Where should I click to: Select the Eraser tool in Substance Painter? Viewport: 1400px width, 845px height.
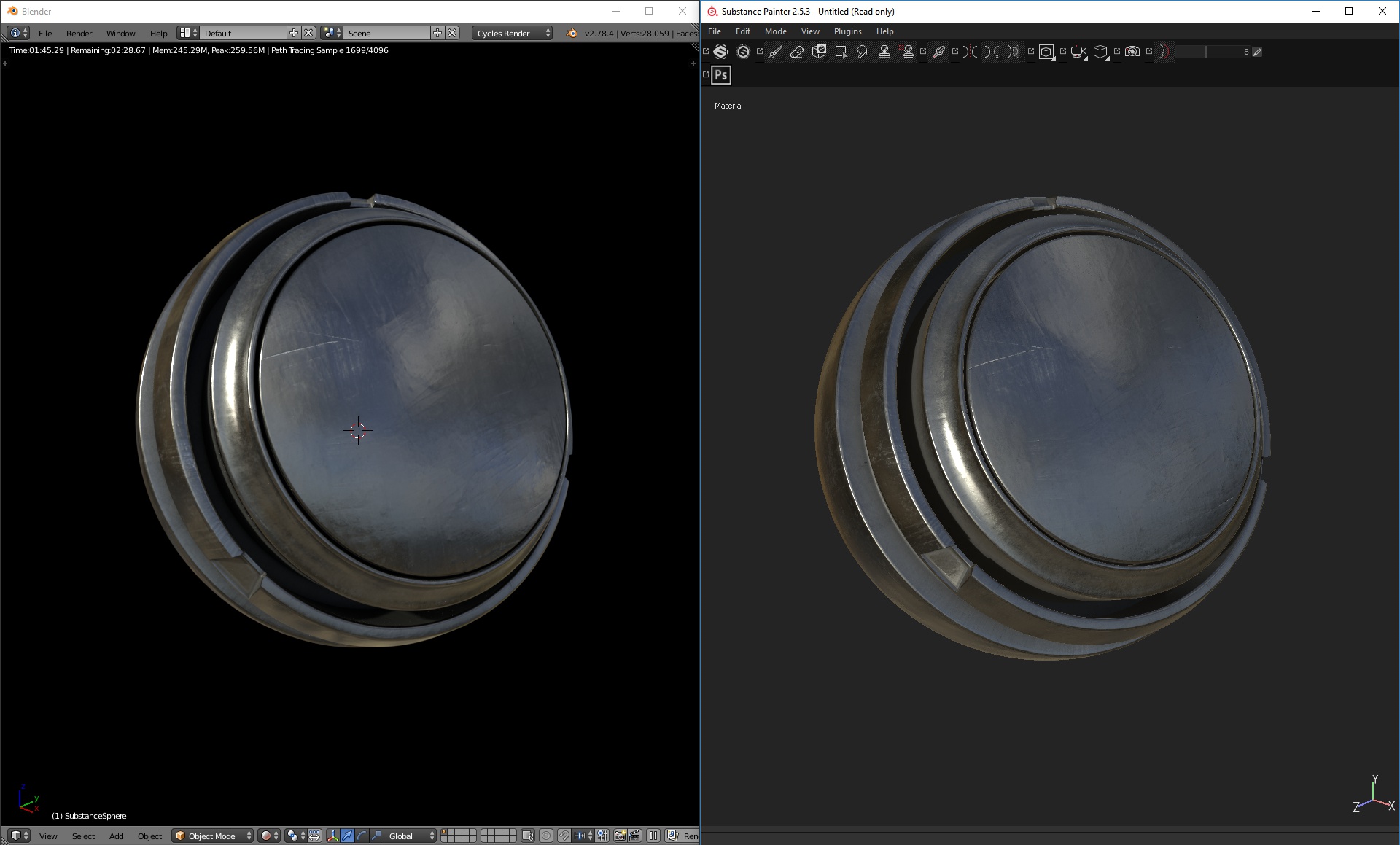[x=797, y=52]
